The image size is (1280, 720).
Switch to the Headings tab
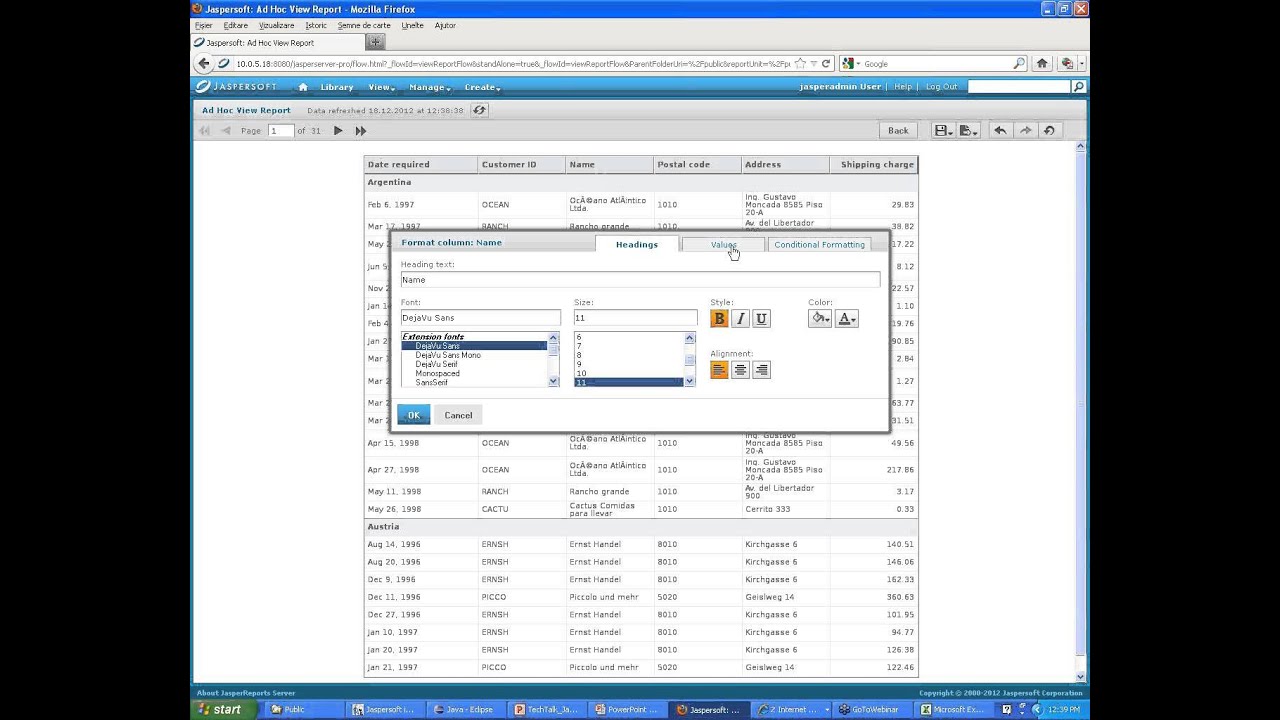[637, 244]
